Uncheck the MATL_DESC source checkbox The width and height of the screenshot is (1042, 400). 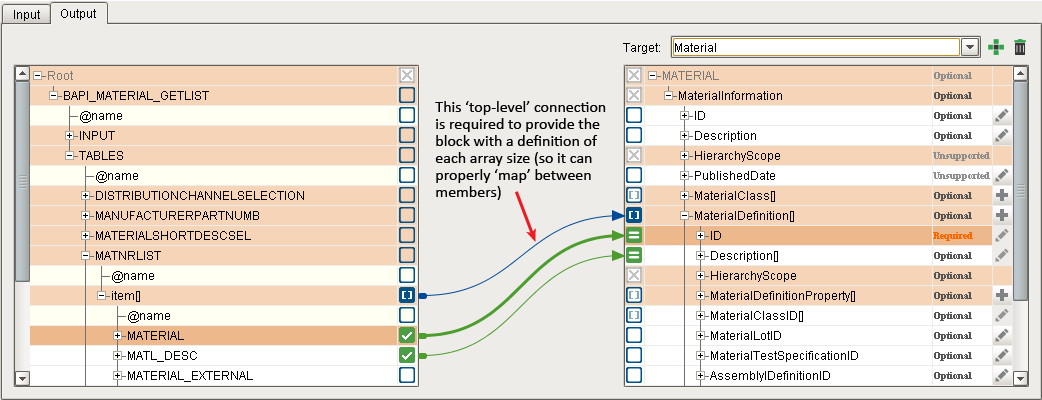click(407, 356)
